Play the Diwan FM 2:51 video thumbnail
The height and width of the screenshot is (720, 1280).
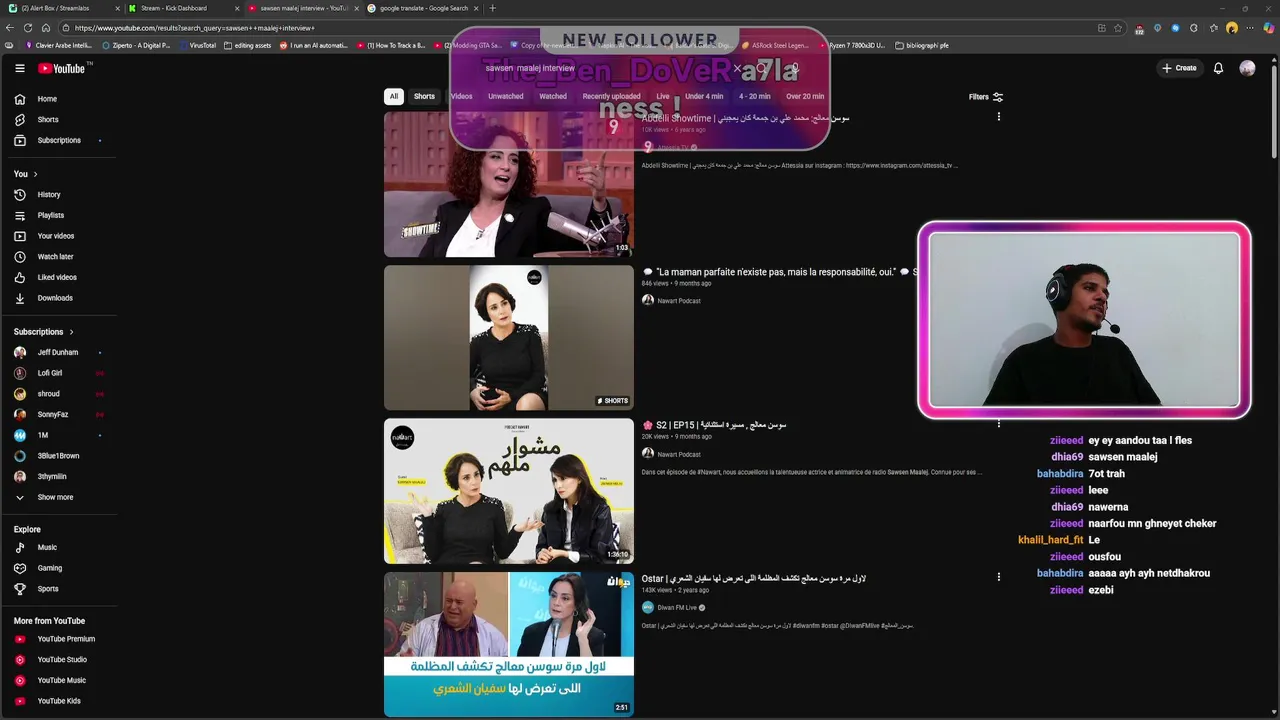coord(509,644)
